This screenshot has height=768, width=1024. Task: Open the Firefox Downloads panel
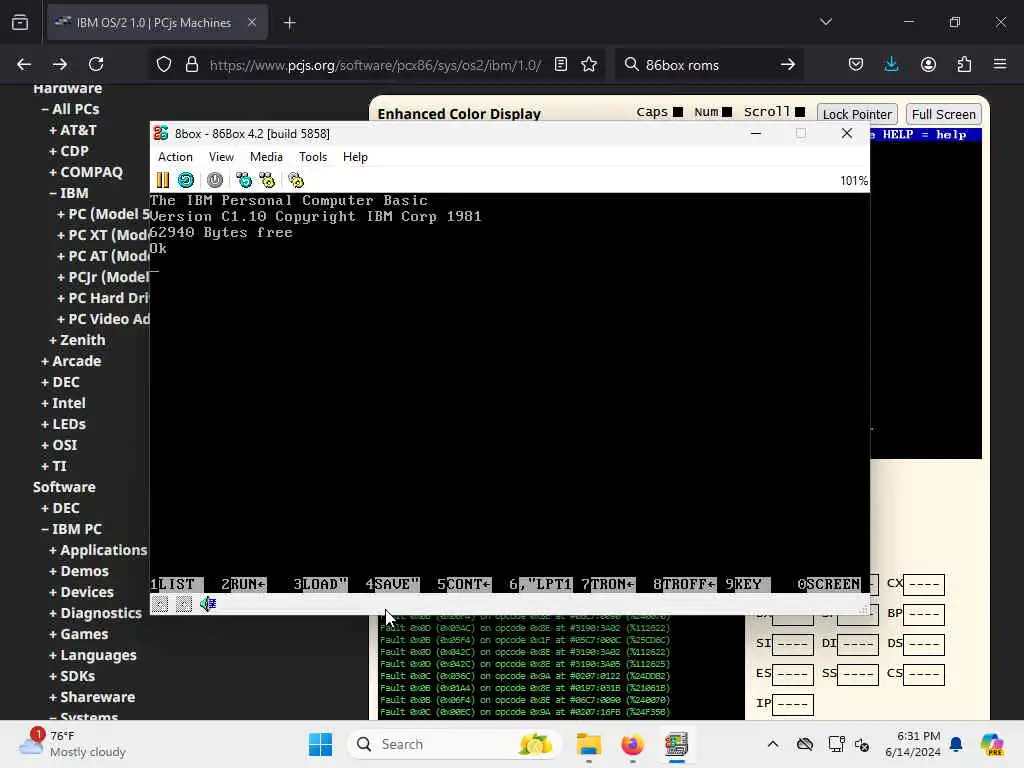coord(891,65)
